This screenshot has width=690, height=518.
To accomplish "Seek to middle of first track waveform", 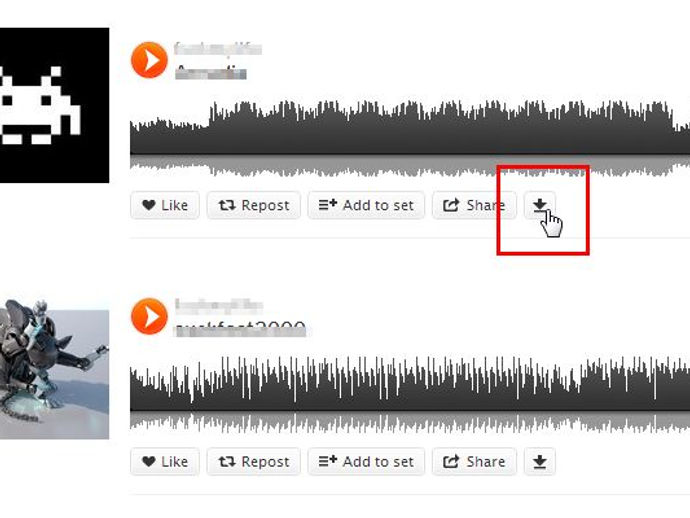I will [410, 139].
